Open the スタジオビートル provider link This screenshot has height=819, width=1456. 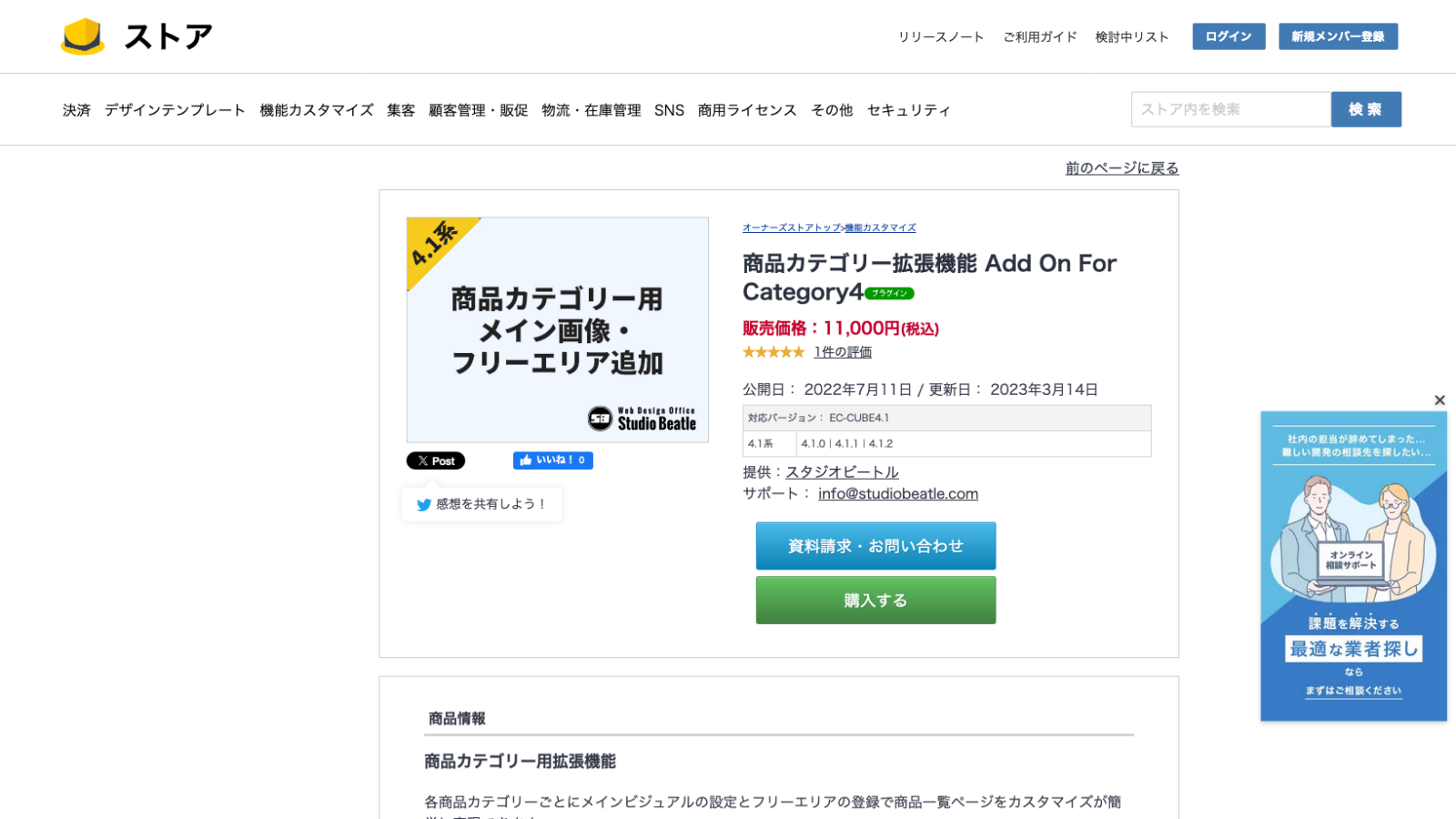842,472
